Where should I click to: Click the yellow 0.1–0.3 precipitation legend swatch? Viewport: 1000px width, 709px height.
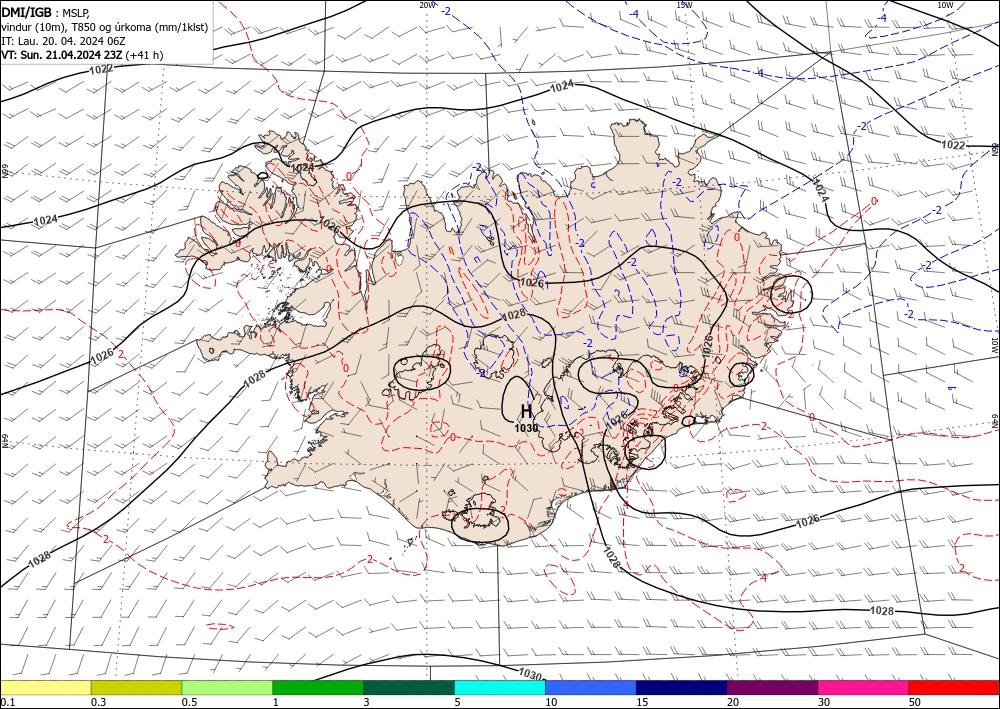pyautogui.click(x=45, y=688)
